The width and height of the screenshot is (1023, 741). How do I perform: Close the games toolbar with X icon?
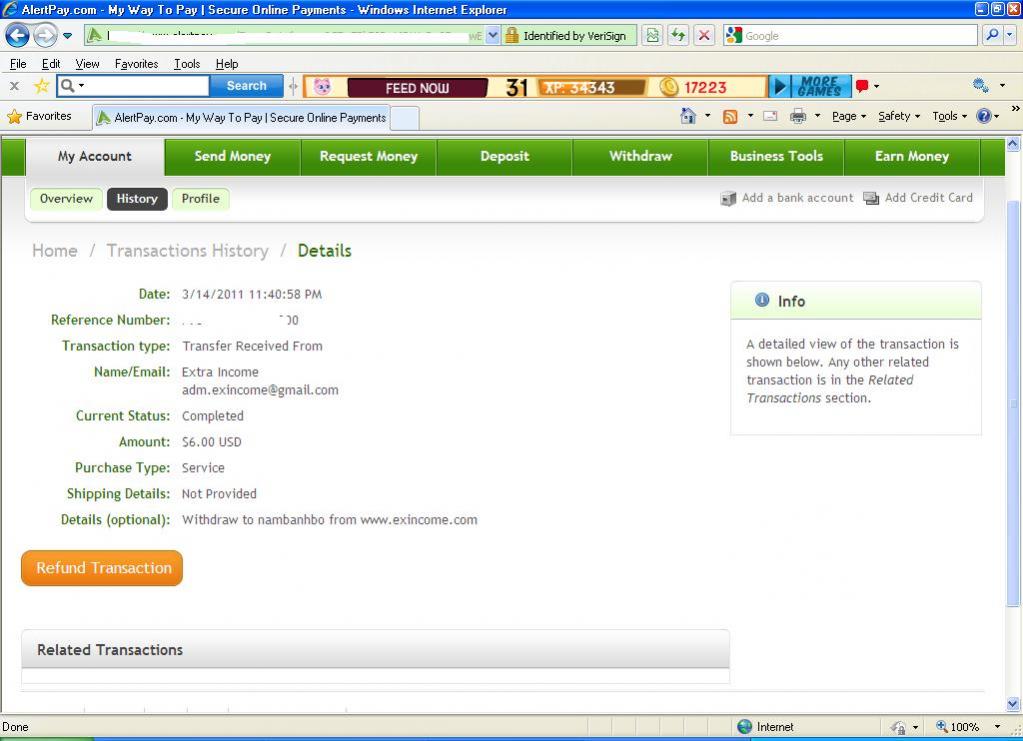tap(14, 86)
